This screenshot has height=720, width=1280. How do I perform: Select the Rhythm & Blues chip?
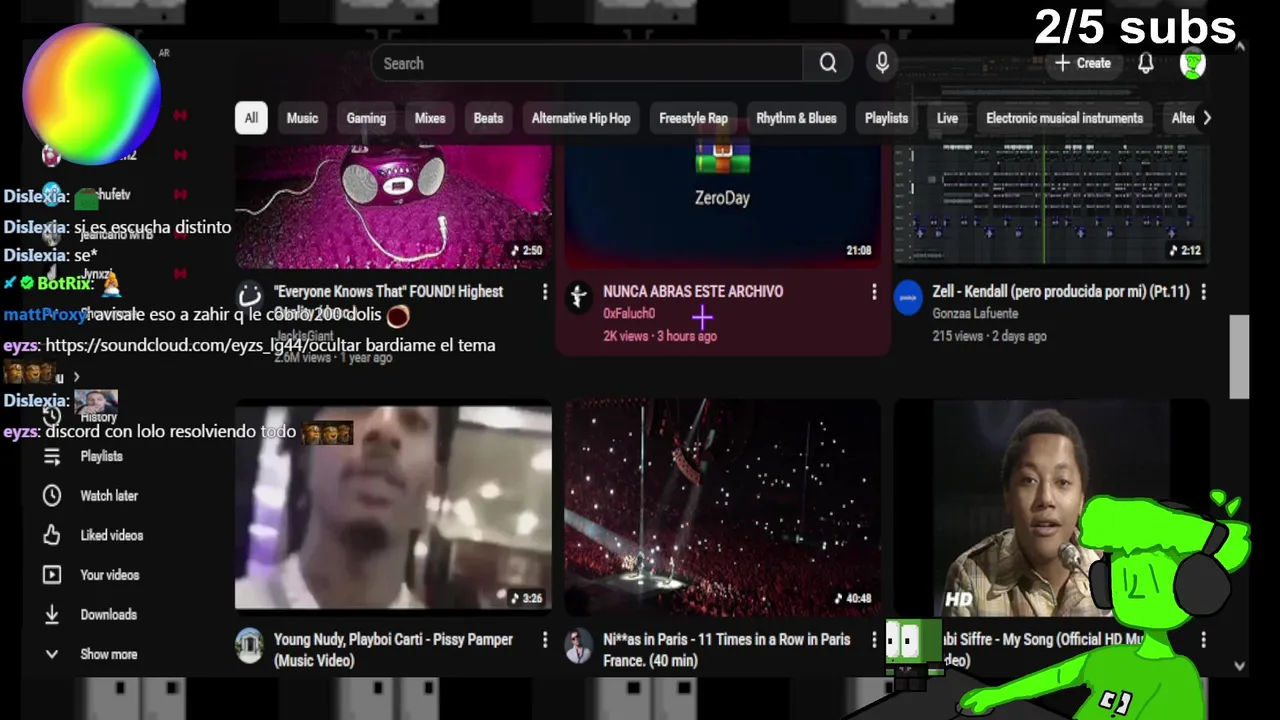tap(796, 118)
